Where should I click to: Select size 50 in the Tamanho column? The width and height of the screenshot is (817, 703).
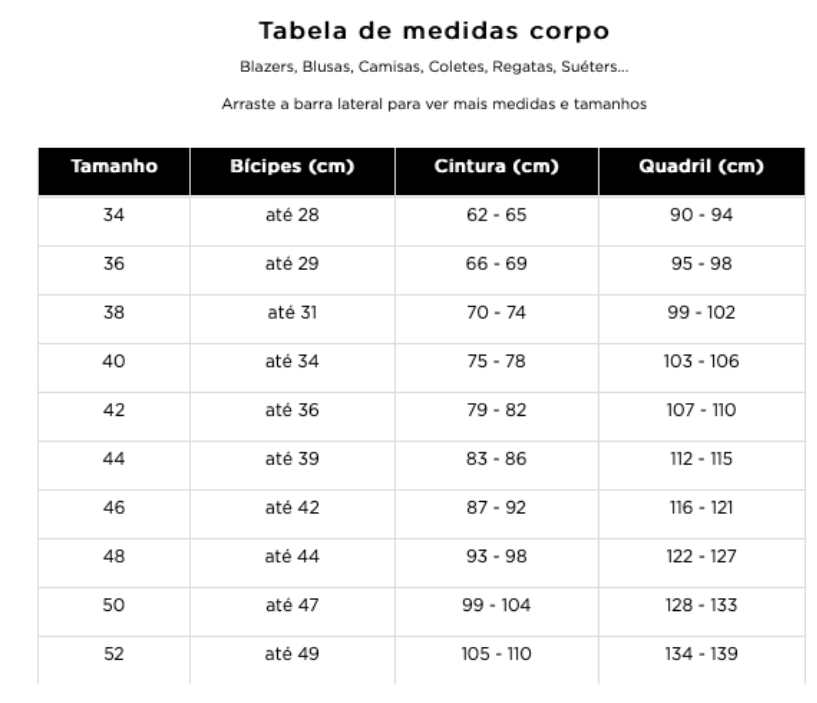[114, 606]
